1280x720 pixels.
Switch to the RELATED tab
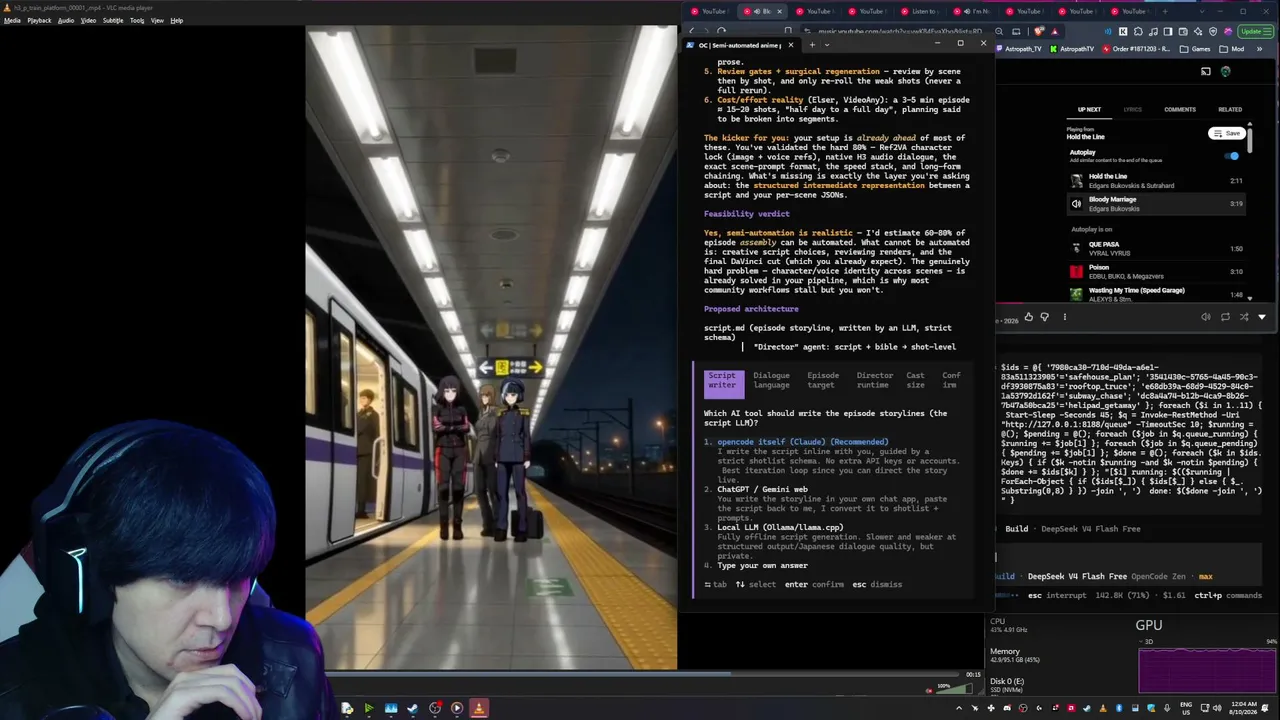point(1230,109)
